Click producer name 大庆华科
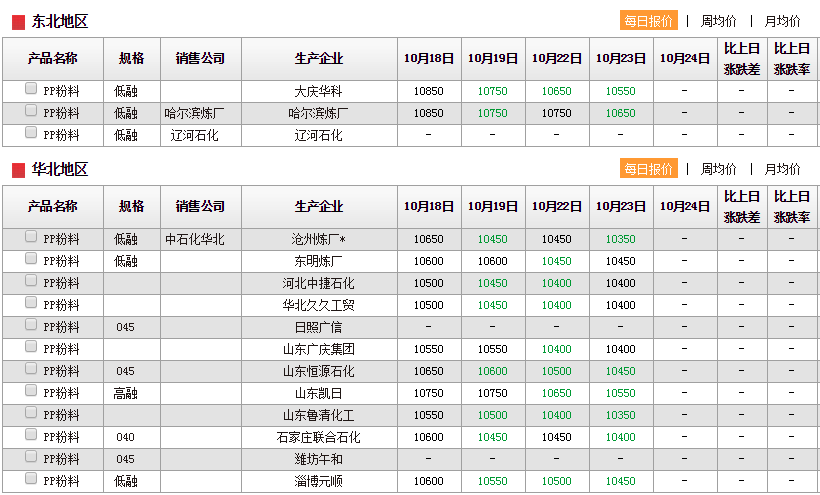The height and width of the screenshot is (495, 820). pos(318,91)
